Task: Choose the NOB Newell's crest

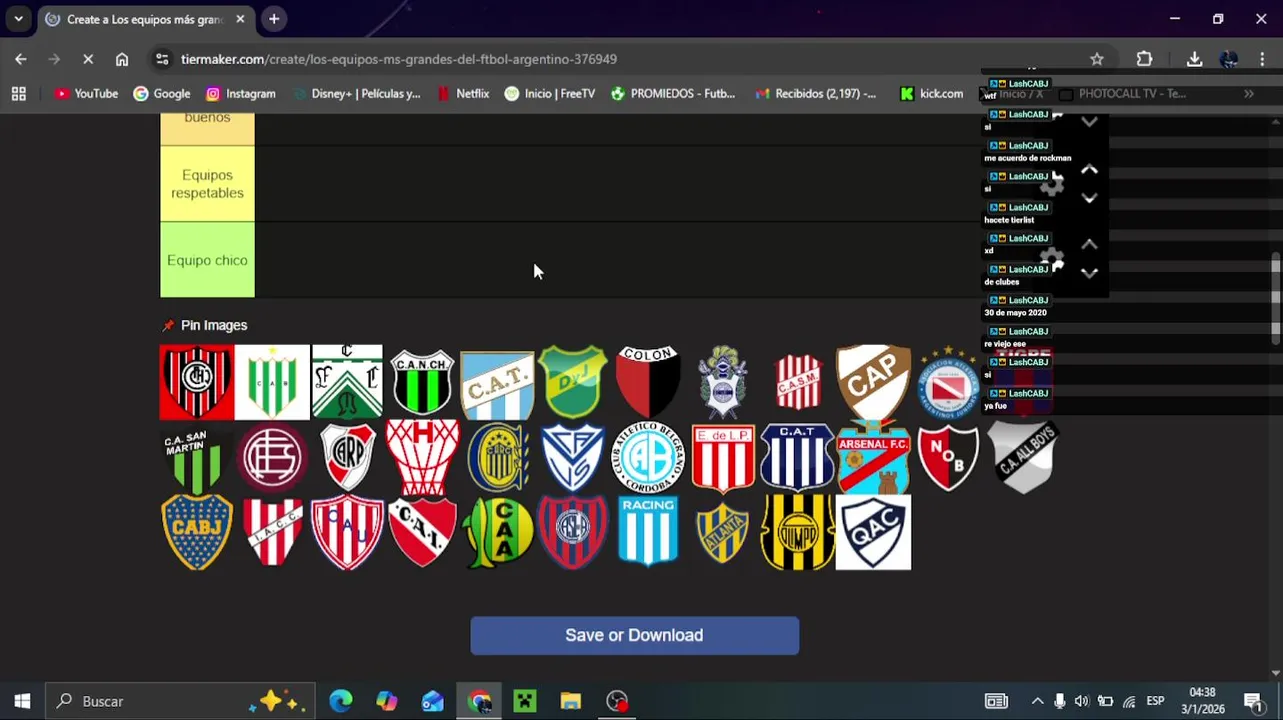Action: tap(948, 457)
